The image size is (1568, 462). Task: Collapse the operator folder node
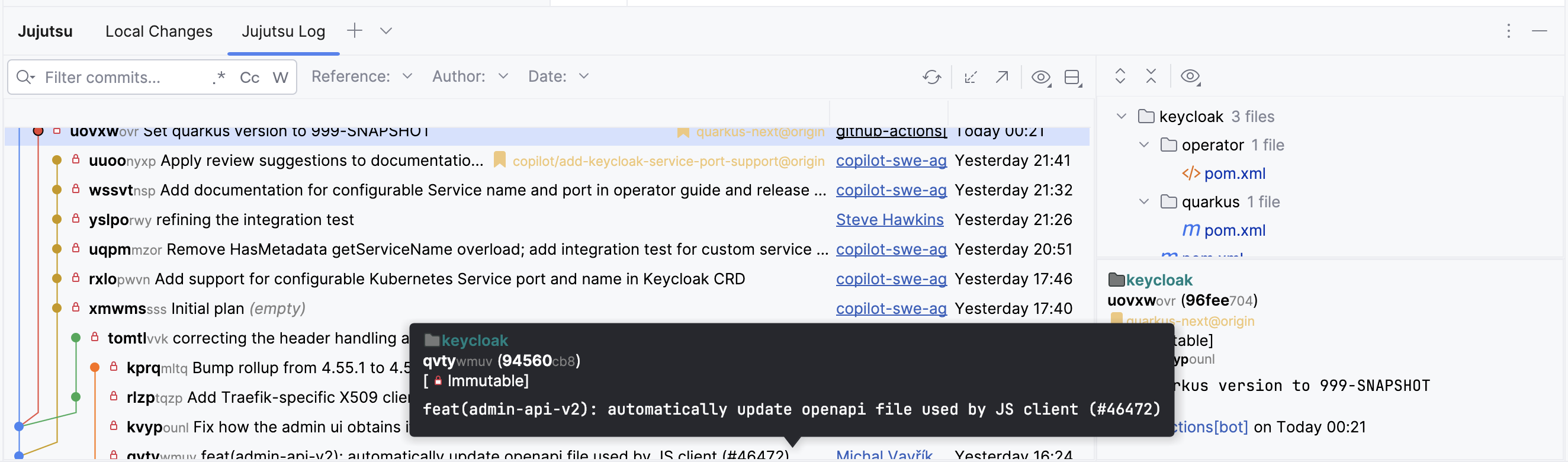pos(1144,145)
